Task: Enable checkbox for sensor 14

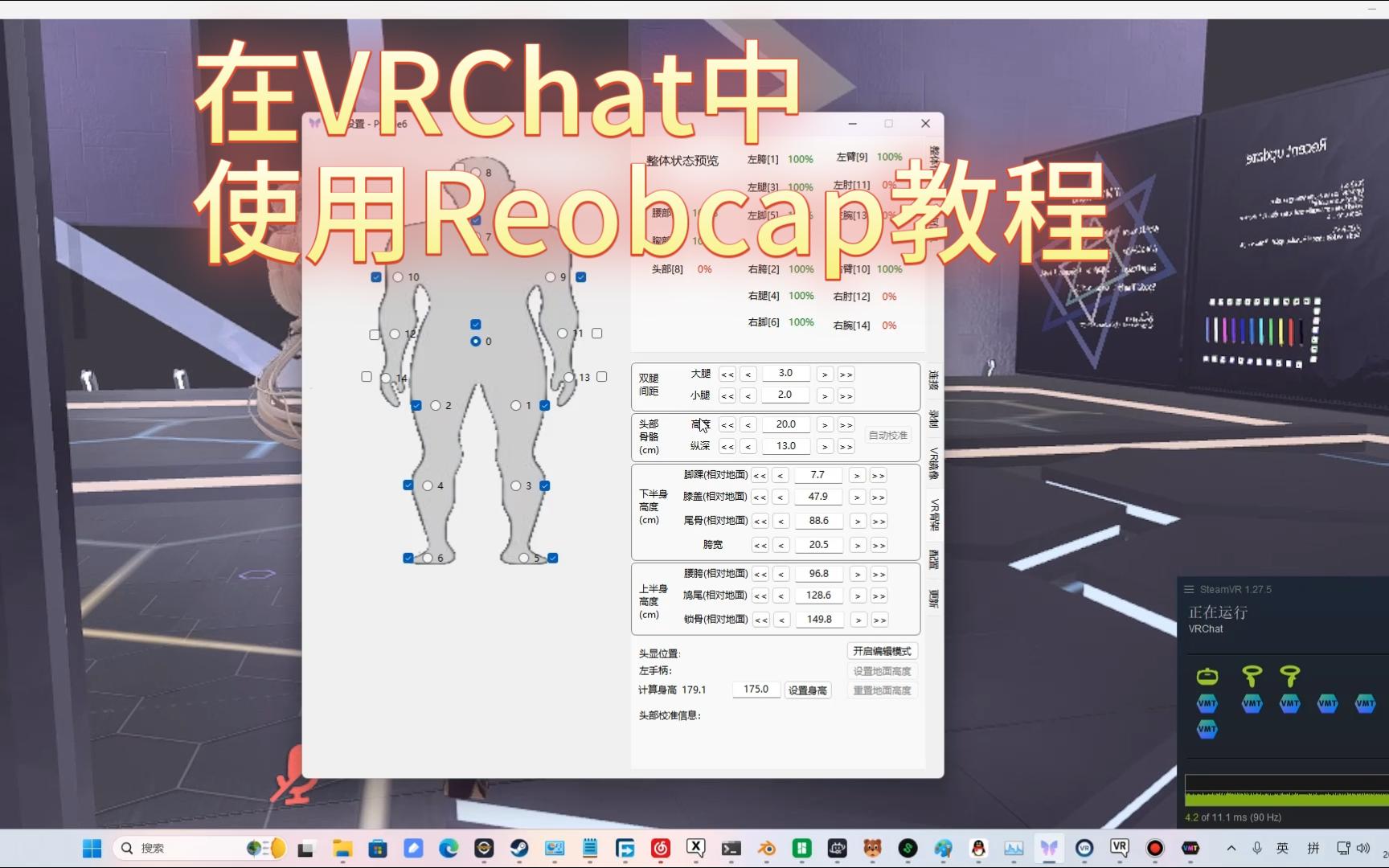Action: 367,376
